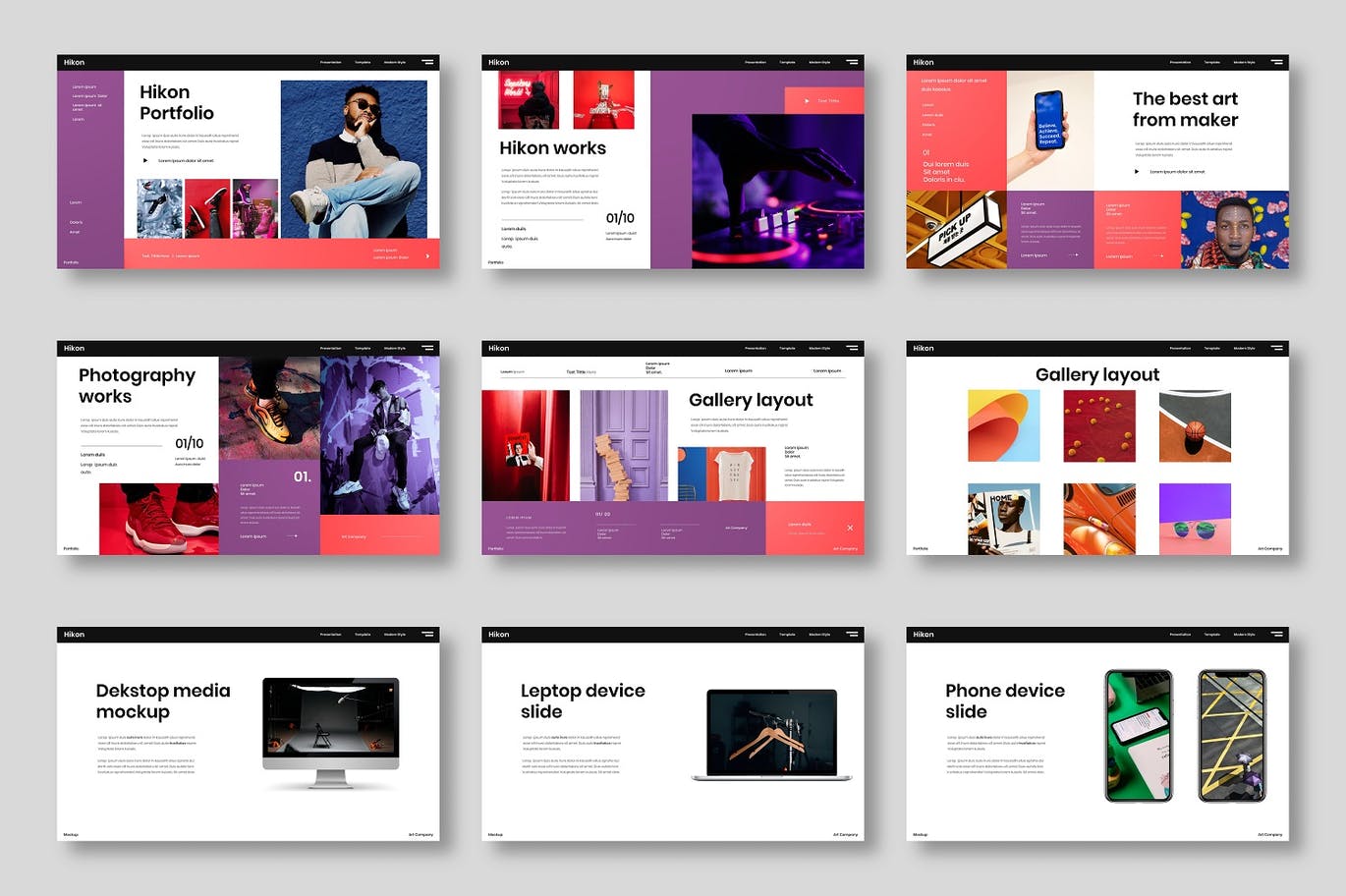1346x896 pixels.
Task: Select Template nav item on Hikon works slide
Action: pyautogui.click(x=787, y=62)
